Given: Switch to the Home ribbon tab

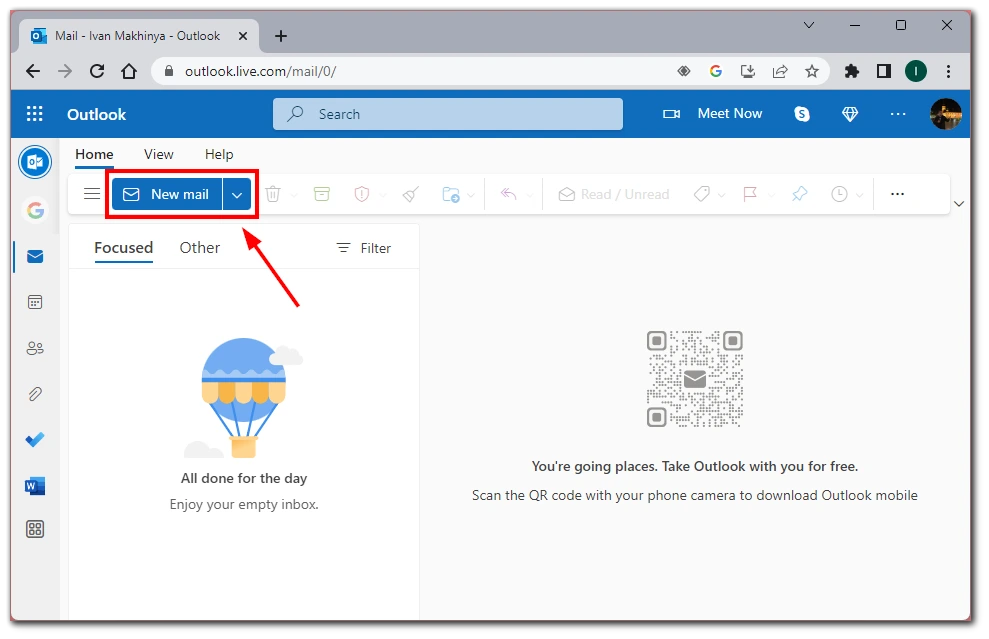Looking at the screenshot, I should point(94,155).
